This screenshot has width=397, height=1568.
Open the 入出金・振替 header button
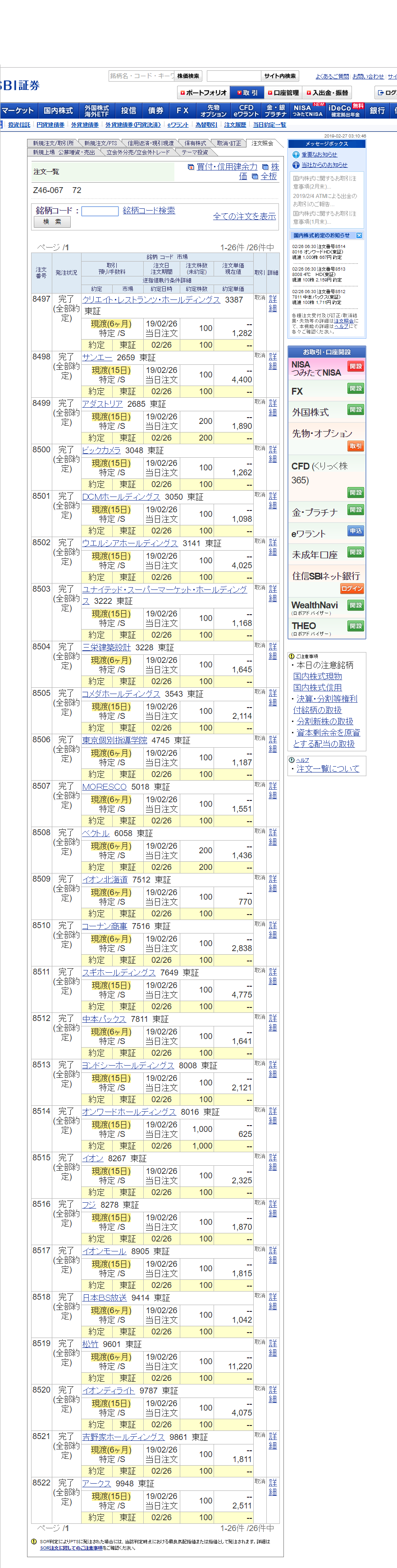[x=327, y=92]
